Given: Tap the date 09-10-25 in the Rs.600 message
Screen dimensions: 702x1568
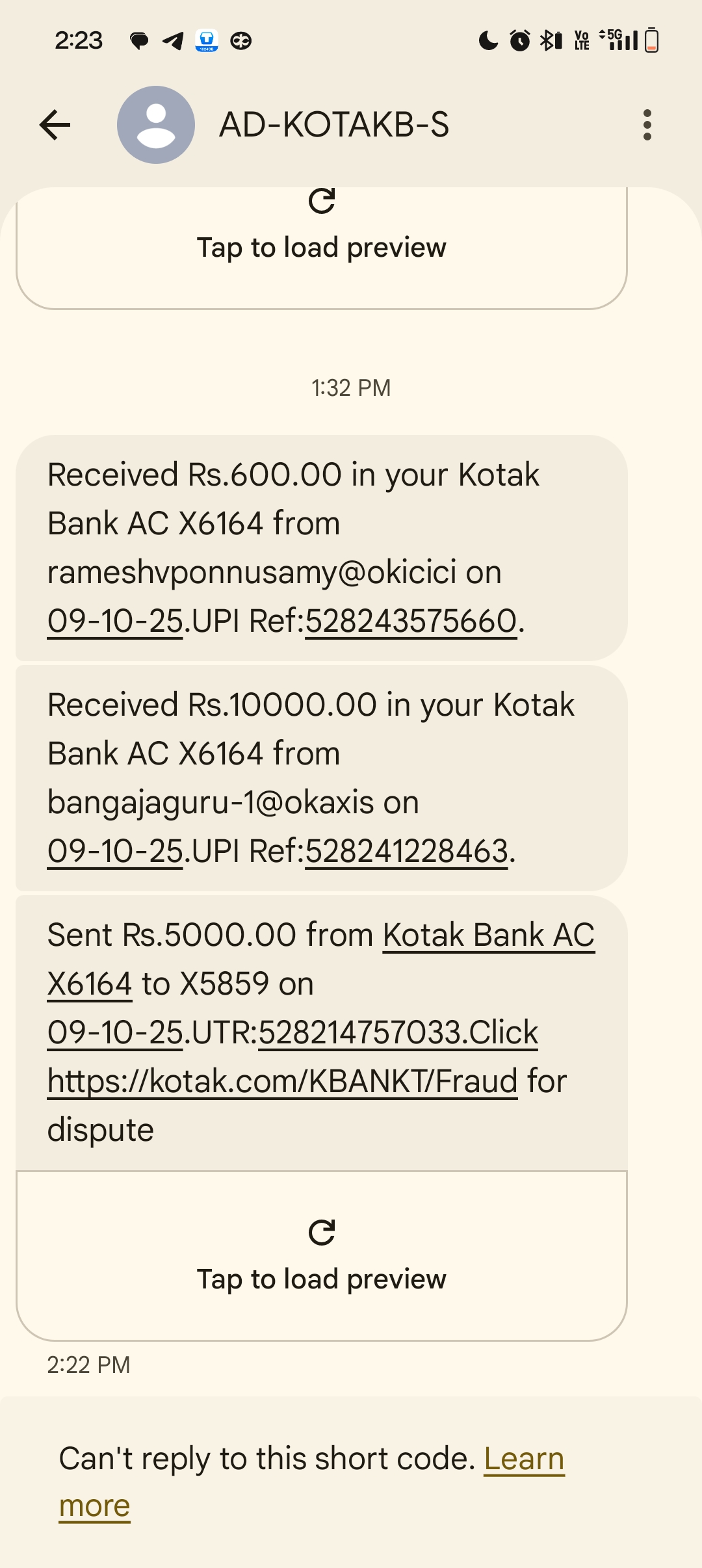Looking at the screenshot, I should [115, 621].
